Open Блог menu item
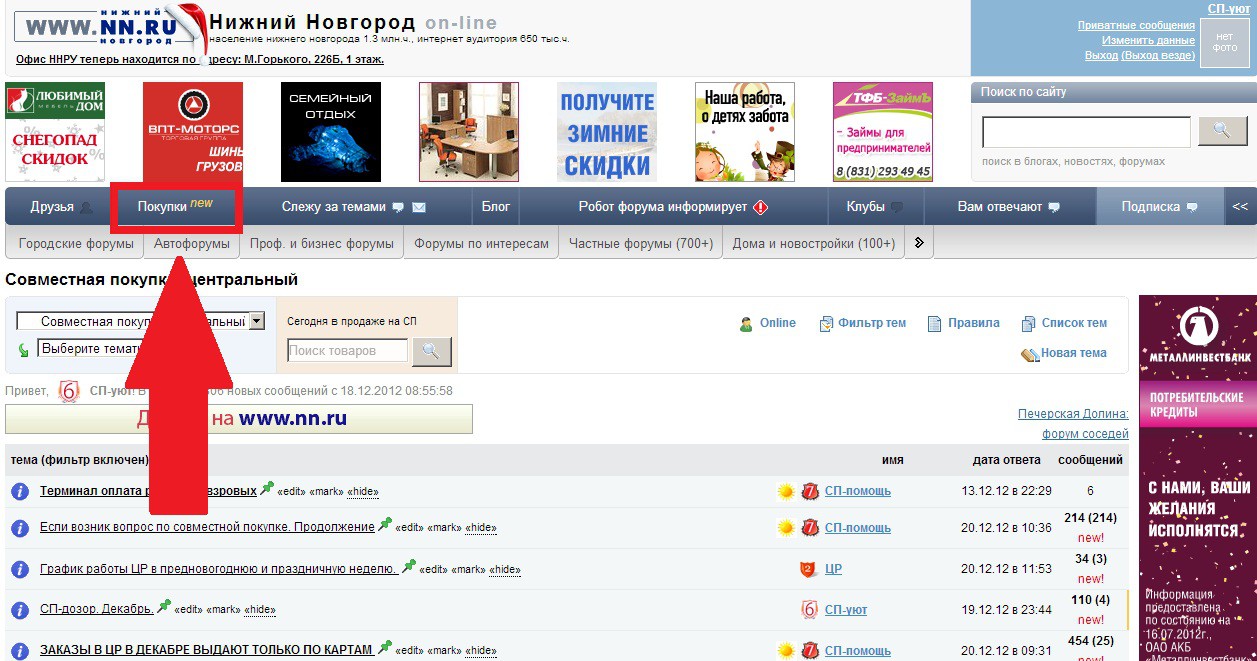Viewport: 1257px width, 661px height. (x=496, y=207)
